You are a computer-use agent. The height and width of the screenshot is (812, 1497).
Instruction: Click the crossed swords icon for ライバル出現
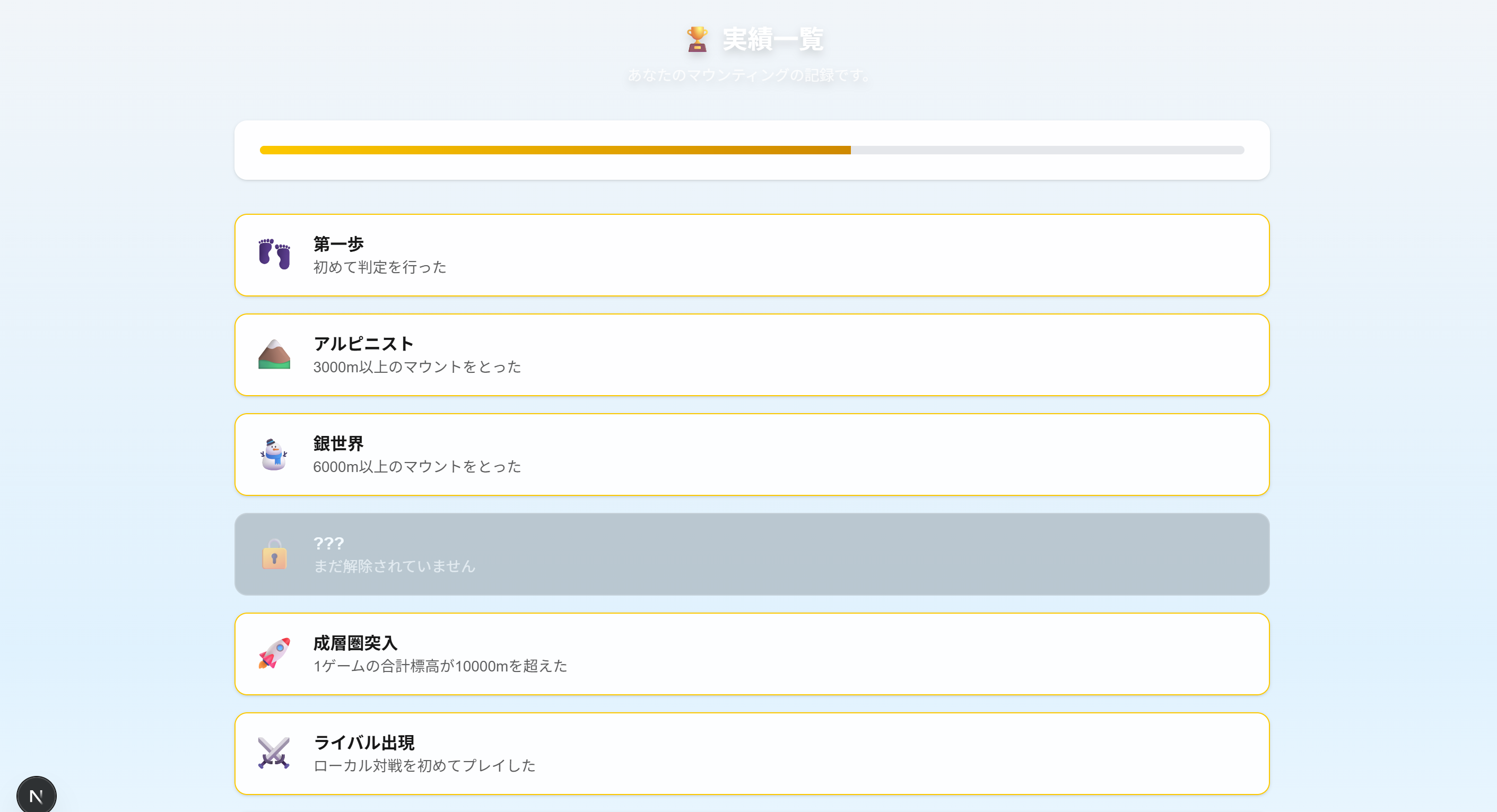pyautogui.click(x=274, y=753)
